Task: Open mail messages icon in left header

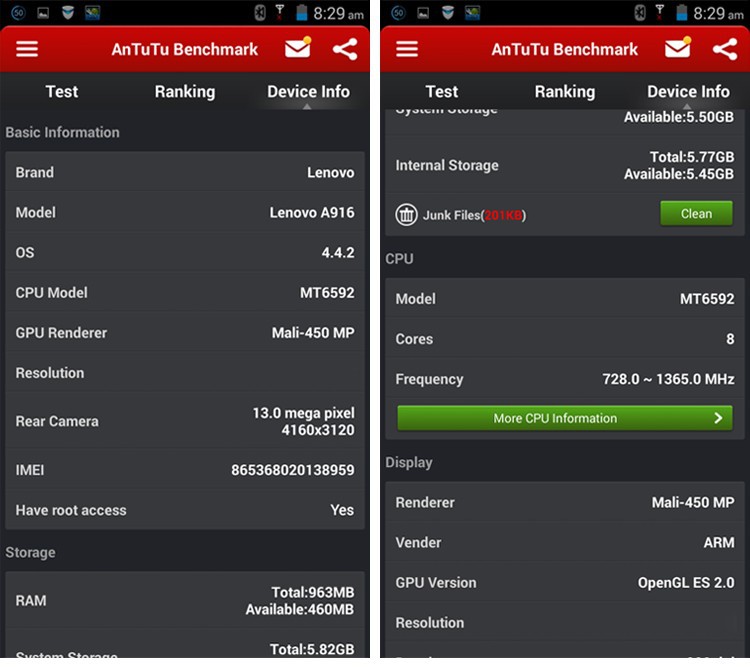Action: pos(298,47)
